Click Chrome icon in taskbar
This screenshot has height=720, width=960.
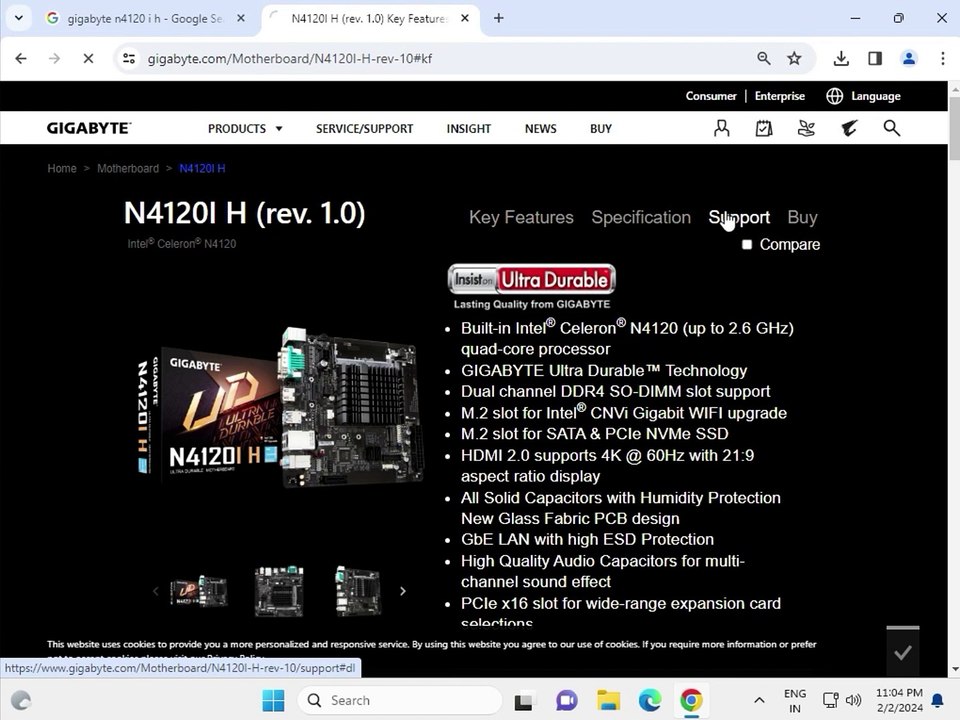click(691, 700)
